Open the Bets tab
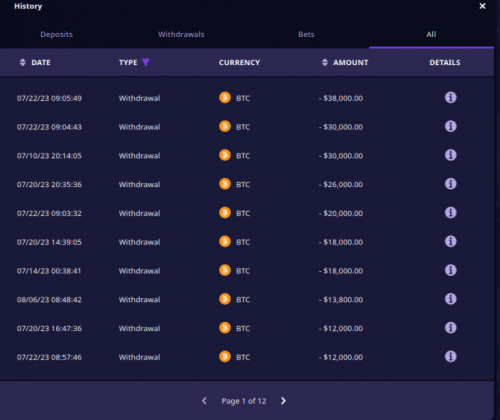Image resolution: width=500 pixels, height=420 pixels. pos(306,34)
